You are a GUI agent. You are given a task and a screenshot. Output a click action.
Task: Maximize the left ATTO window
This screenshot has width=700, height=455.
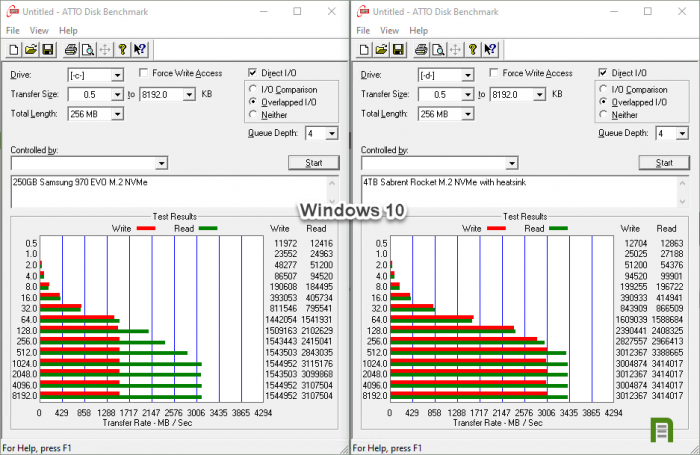click(x=297, y=11)
